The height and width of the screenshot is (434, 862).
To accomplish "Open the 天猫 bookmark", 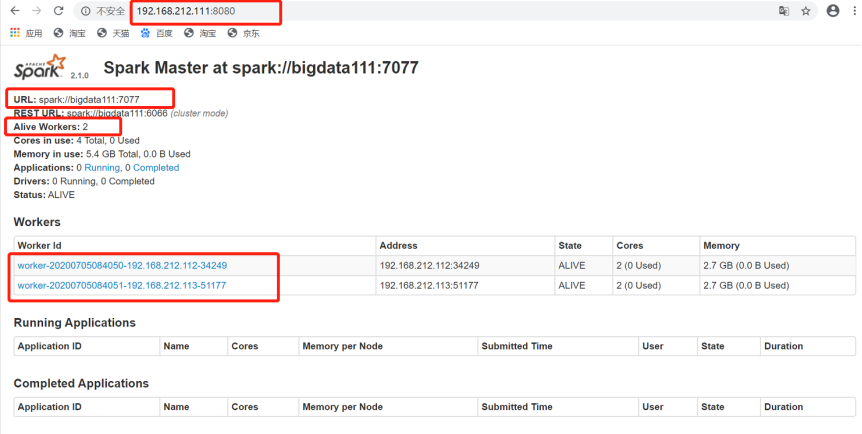I will [x=113, y=33].
